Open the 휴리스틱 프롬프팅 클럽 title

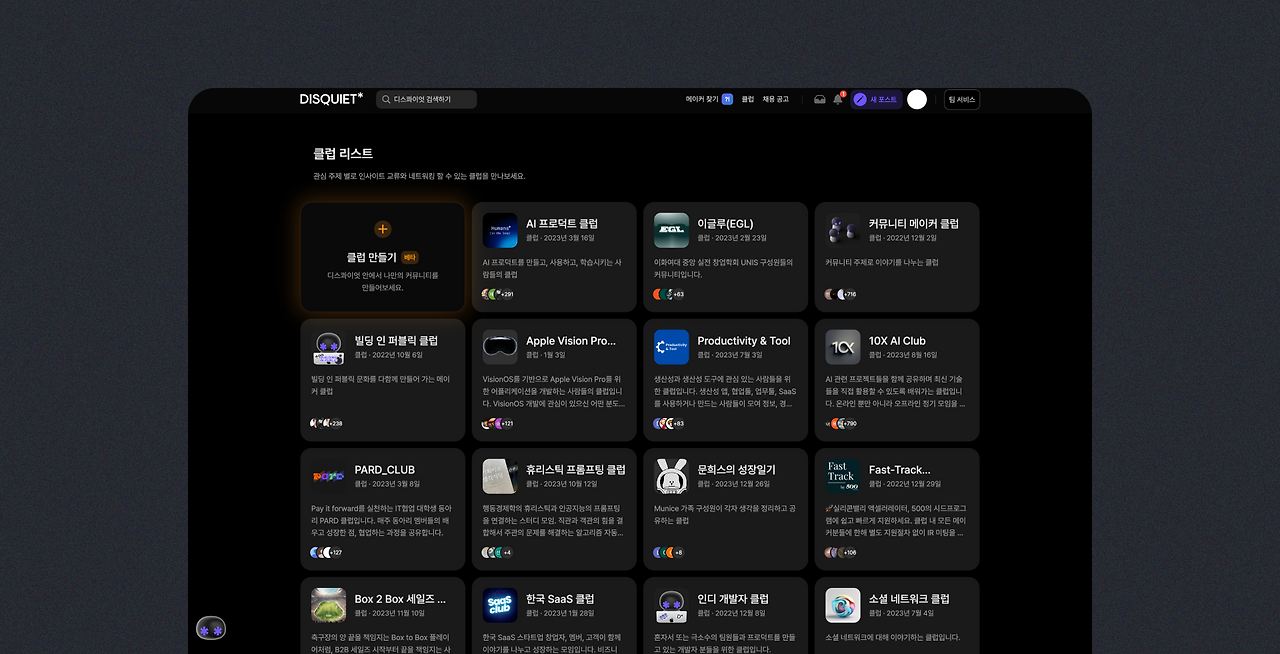(x=576, y=470)
